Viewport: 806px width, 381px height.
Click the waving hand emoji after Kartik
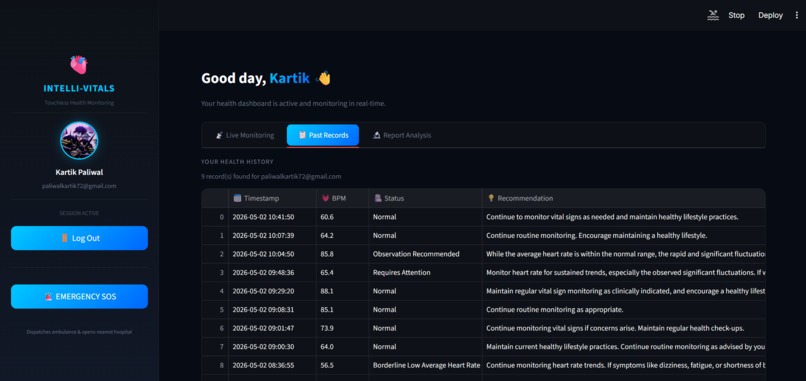click(x=323, y=78)
